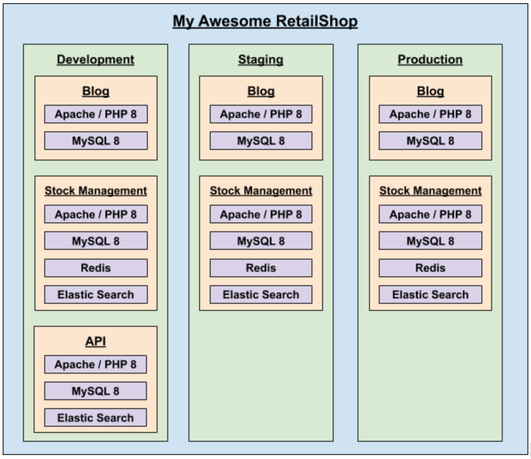Select Redis box in Development Stock Management
Viewport: 531px width, 459px height.
click(x=96, y=268)
